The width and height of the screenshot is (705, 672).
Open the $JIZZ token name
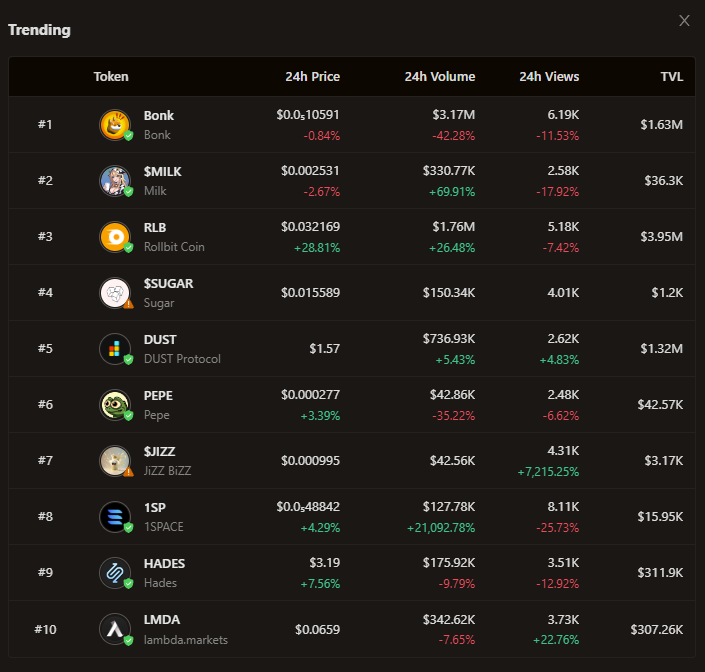pos(159,451)
